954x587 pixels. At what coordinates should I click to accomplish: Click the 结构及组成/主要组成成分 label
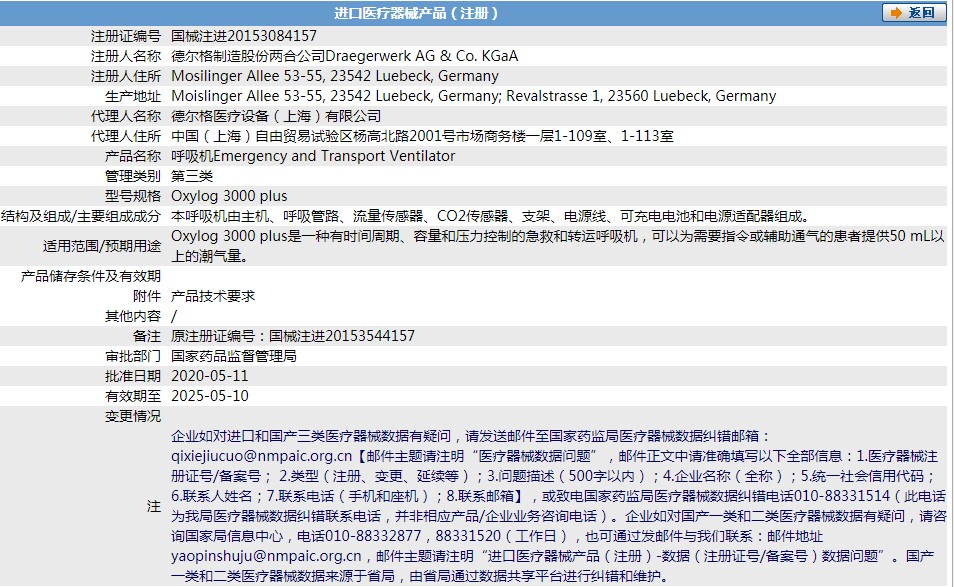coord(81,216)
